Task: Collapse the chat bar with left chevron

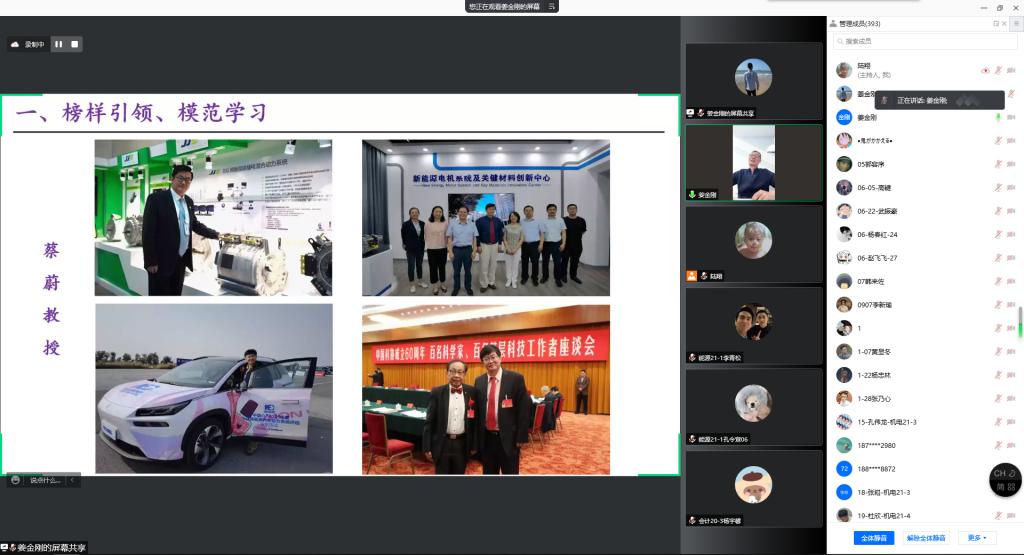Action: click(72, 480)
